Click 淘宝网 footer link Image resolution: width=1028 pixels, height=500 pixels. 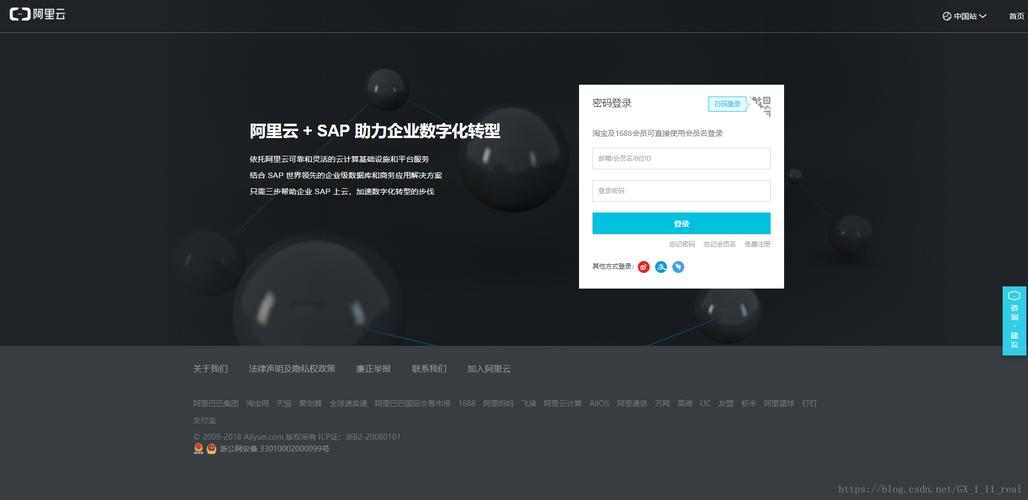click(258, 404)
